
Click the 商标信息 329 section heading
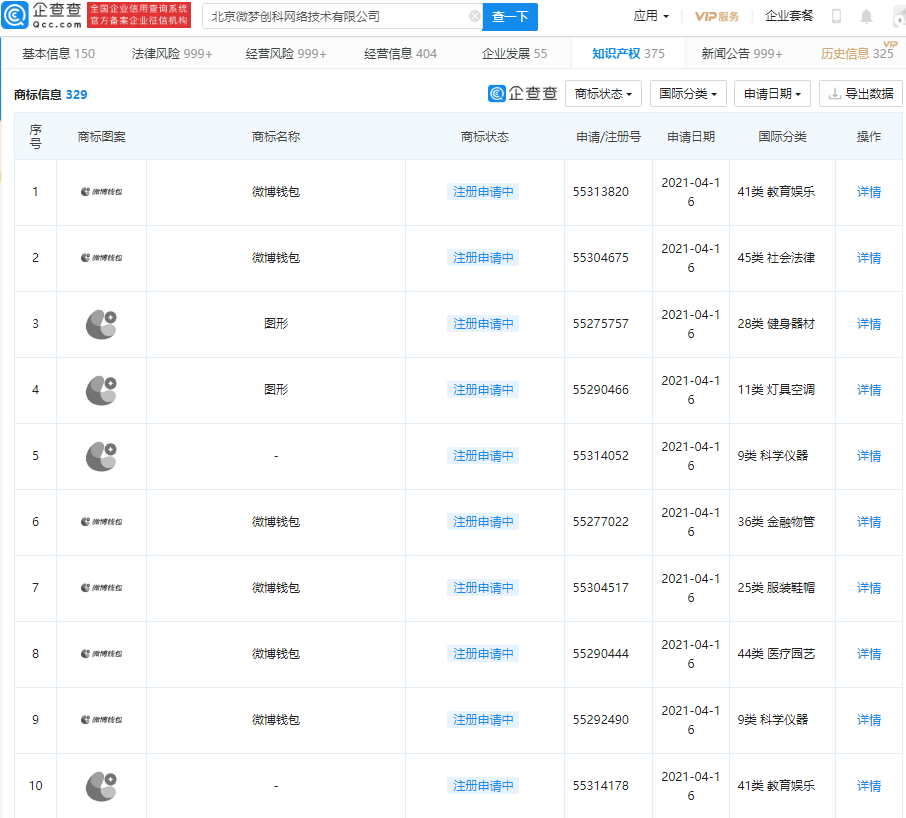(50, 94)
